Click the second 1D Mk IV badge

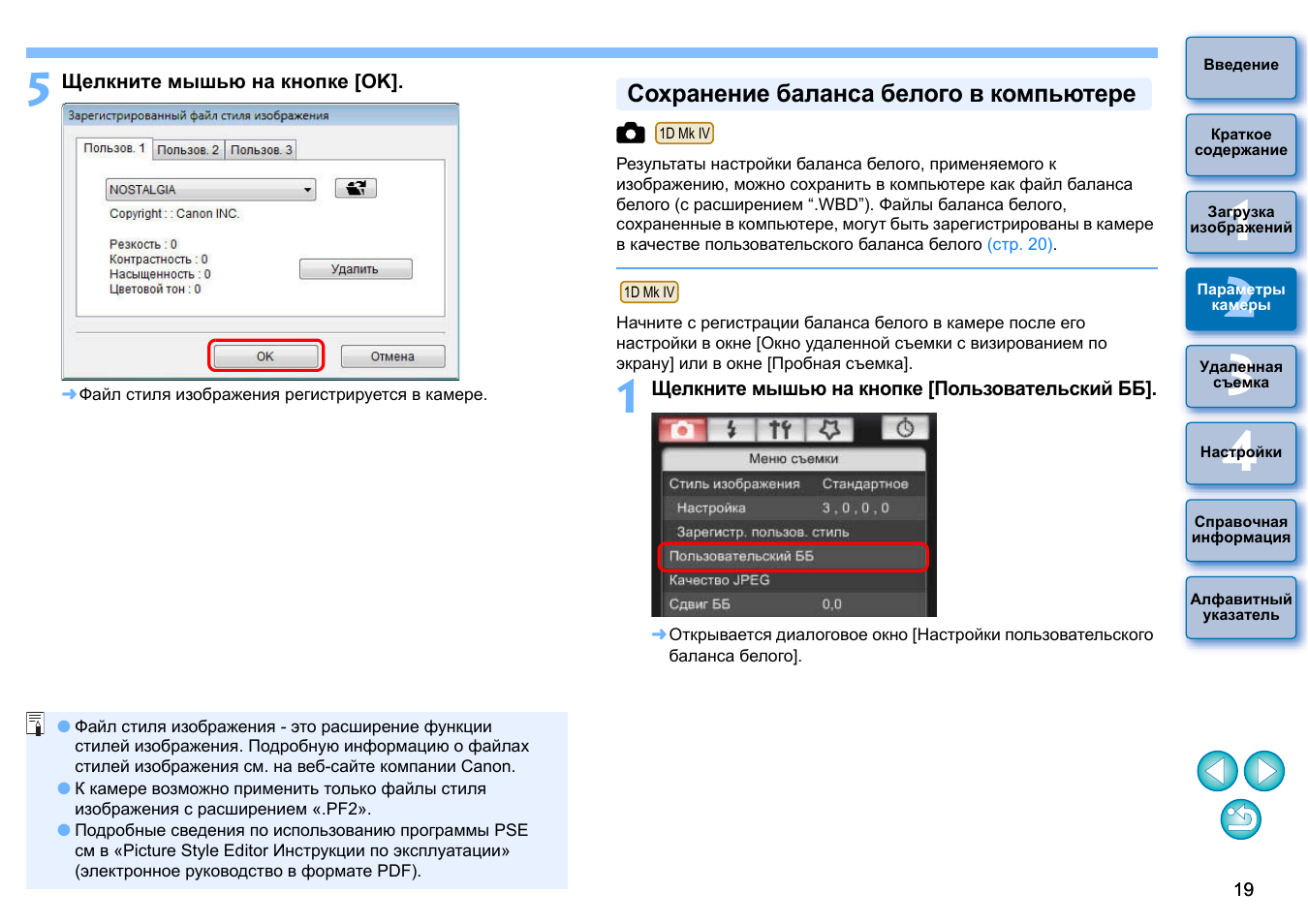649,292
